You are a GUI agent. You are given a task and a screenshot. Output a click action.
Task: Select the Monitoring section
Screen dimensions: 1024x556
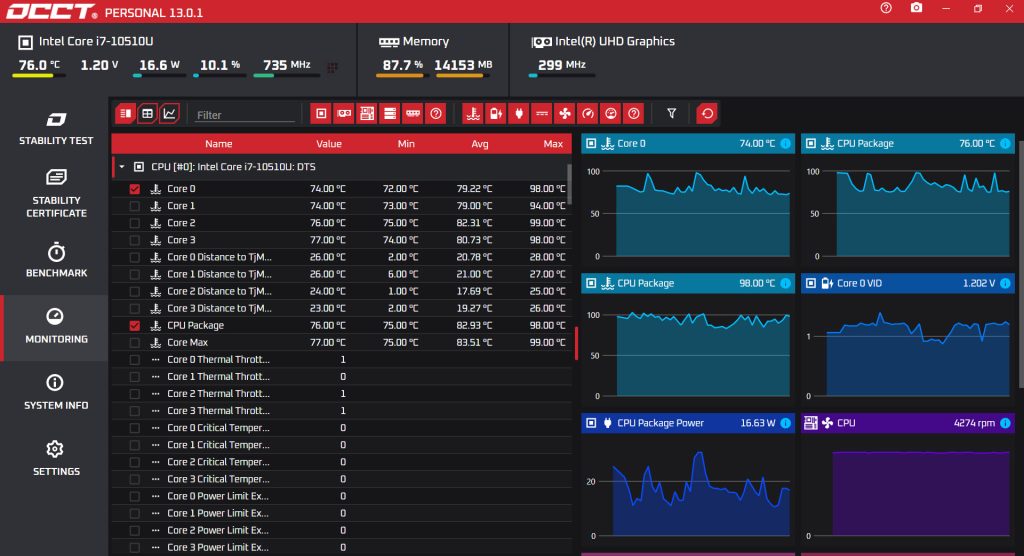point(56,327)
